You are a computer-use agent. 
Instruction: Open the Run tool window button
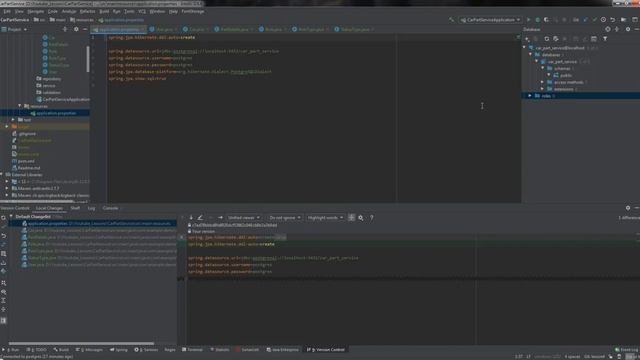pyautogui.click(x=11, y=350)
